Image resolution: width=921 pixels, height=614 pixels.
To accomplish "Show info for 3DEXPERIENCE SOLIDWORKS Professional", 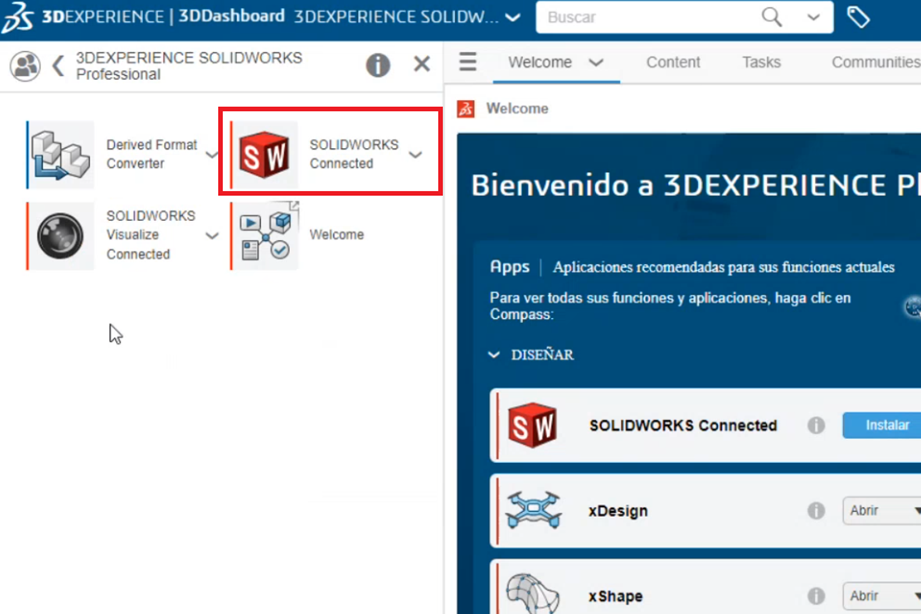I will click(378, 65).
